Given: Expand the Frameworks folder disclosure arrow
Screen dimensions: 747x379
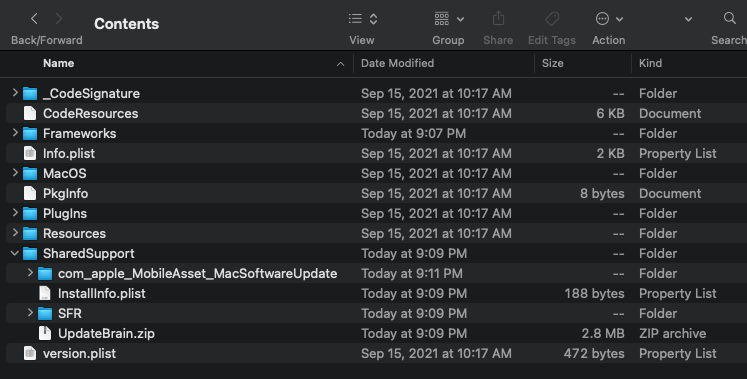Looking at the screenshot, I should click(x=15, y=133).
